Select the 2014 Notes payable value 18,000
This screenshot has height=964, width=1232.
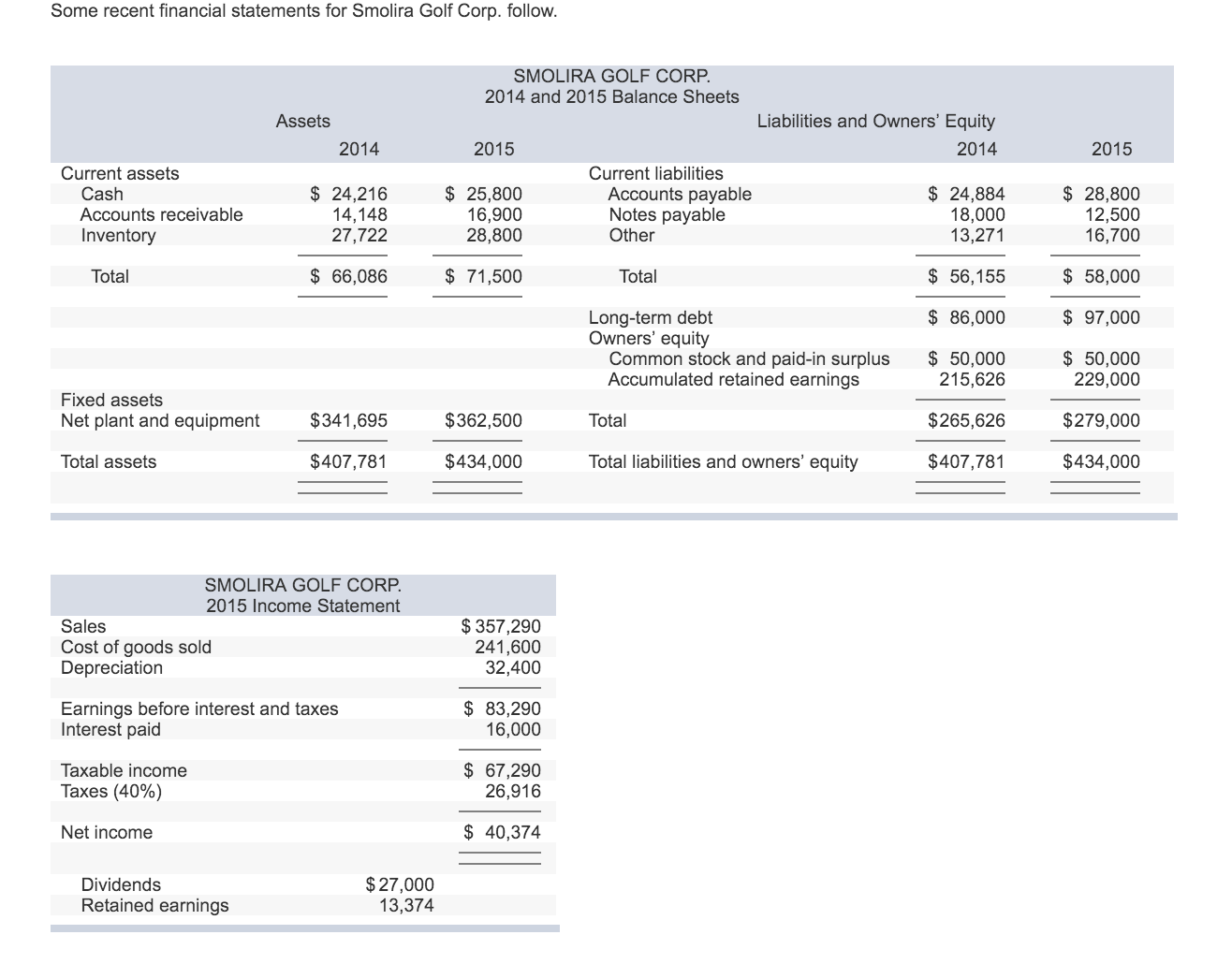click(977, 214)
